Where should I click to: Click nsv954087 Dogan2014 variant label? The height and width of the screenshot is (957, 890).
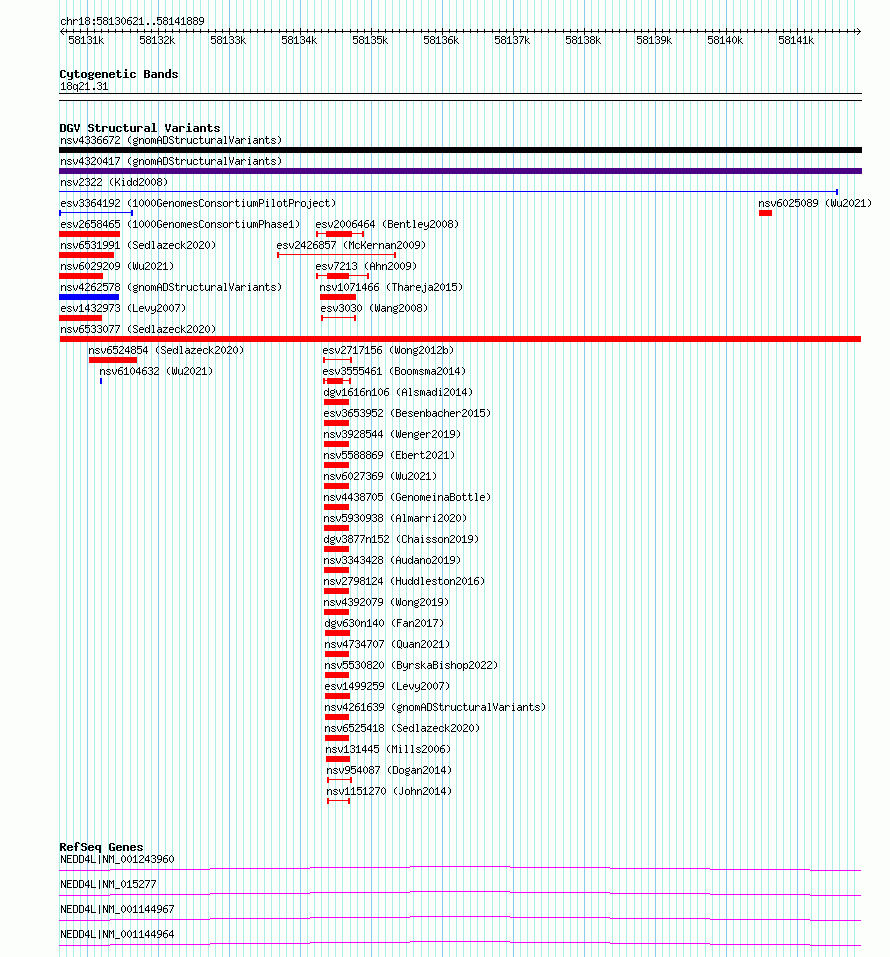[389, 770]
